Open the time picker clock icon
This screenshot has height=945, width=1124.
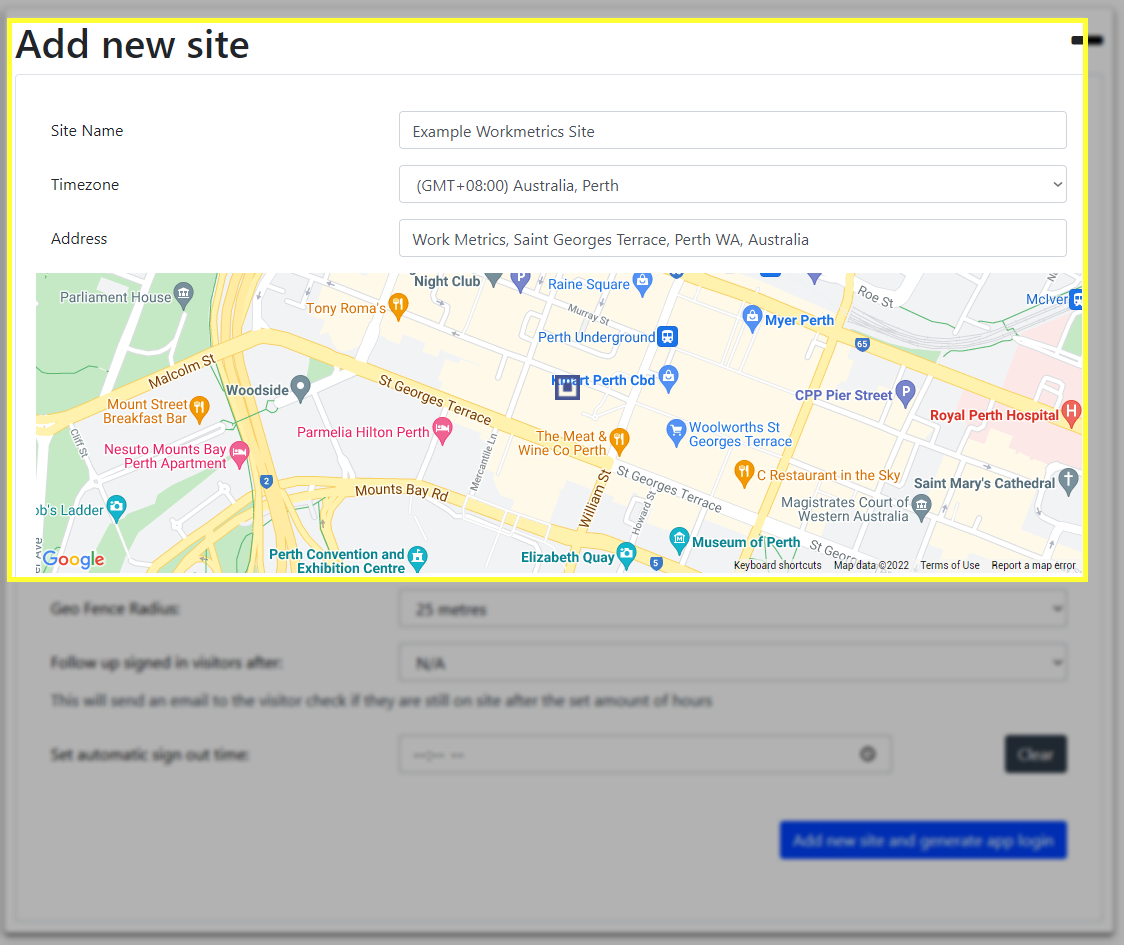(867, 754)
